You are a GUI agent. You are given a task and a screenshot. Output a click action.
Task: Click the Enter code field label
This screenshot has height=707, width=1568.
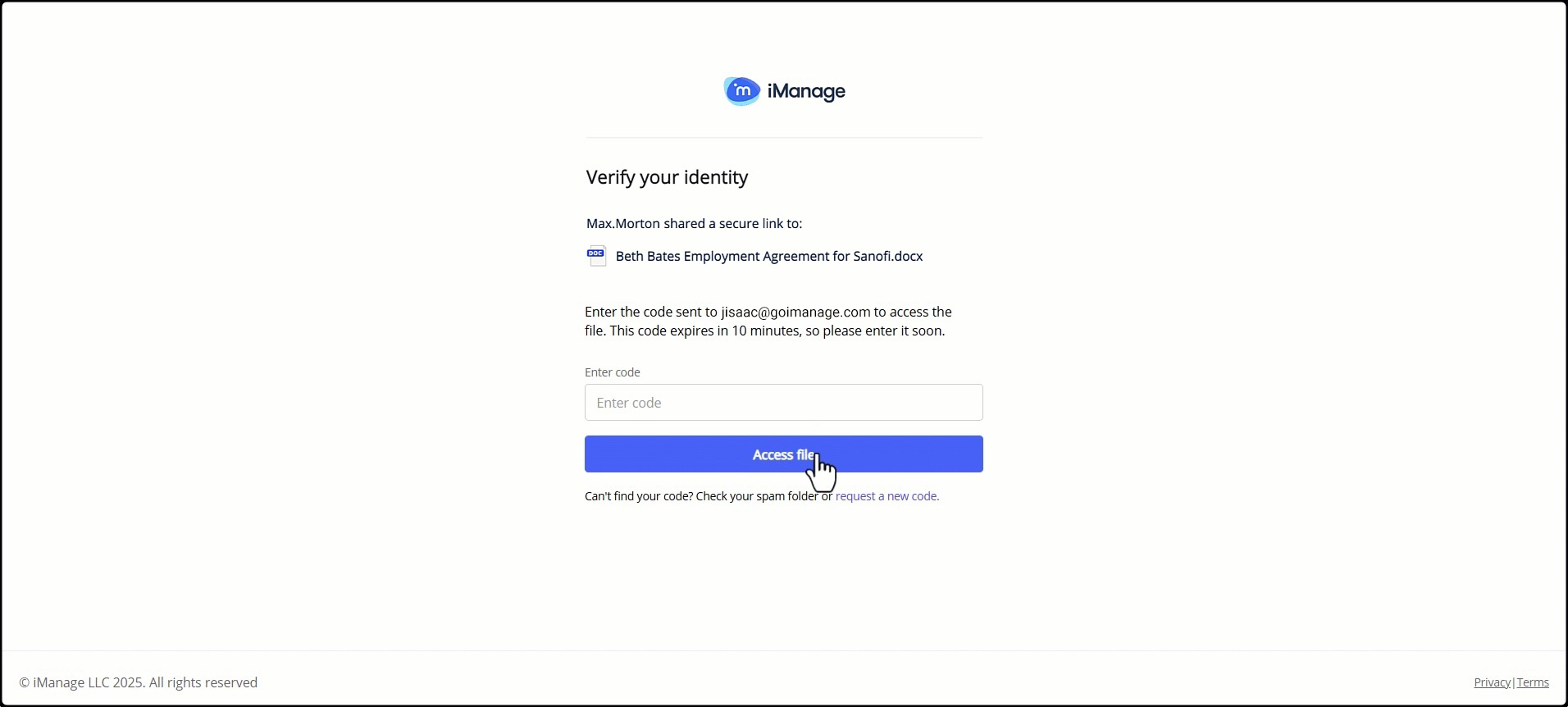point(613,372)
